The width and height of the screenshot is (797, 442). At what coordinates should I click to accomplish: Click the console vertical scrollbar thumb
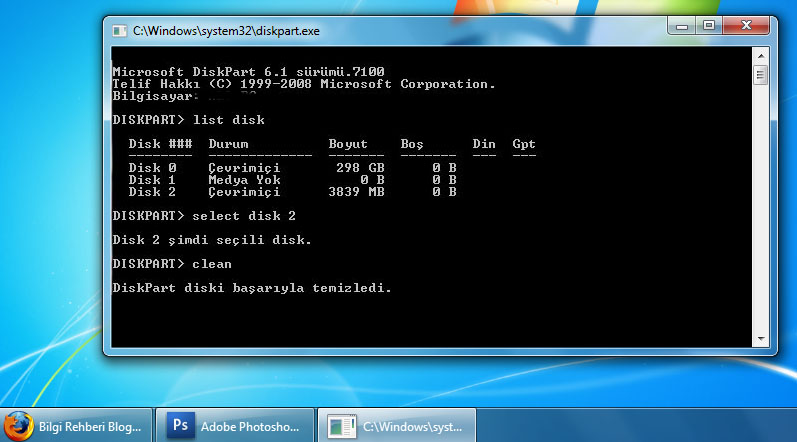coord(760,76)
